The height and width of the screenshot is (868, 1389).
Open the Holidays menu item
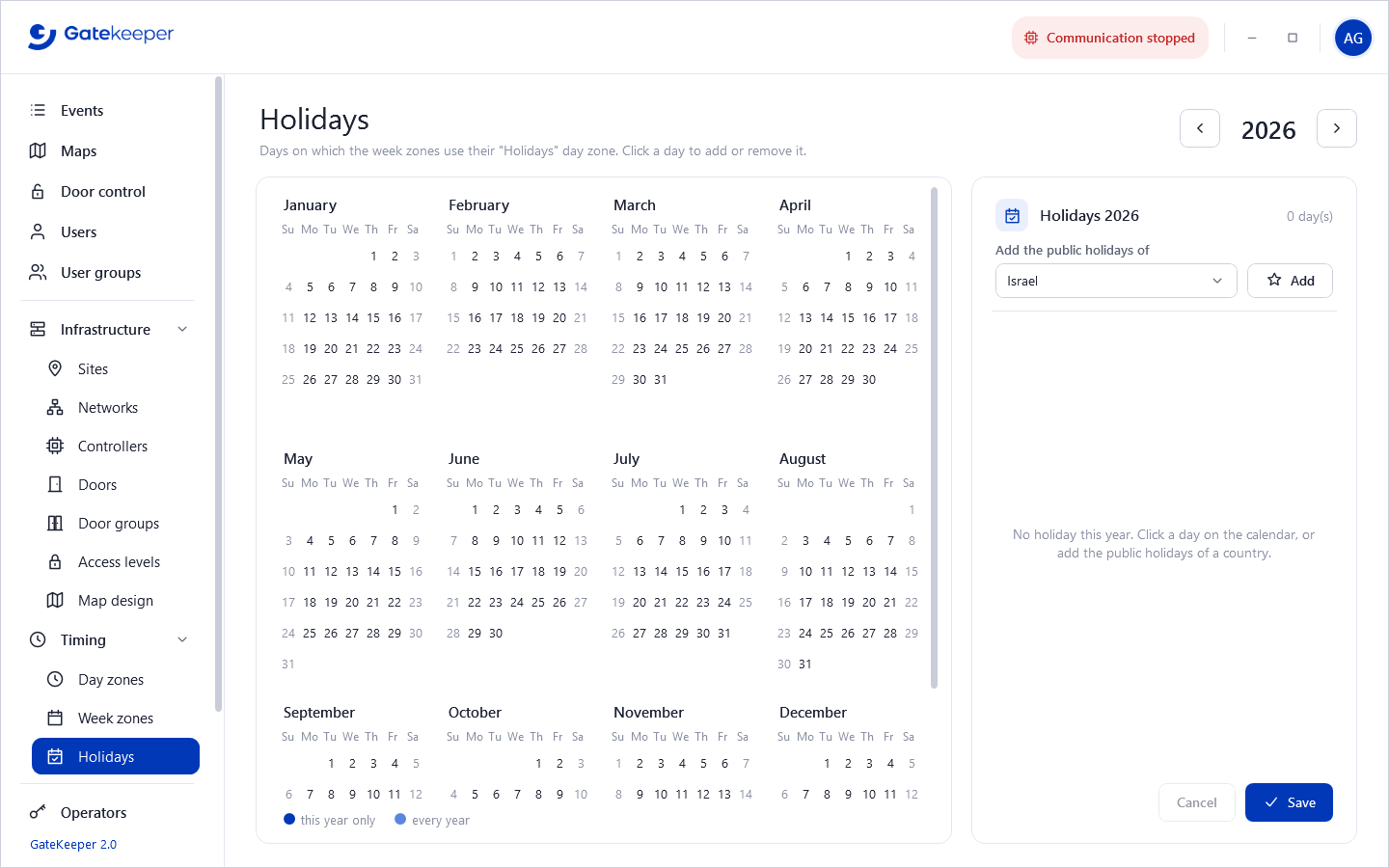[x=116, y=756]
